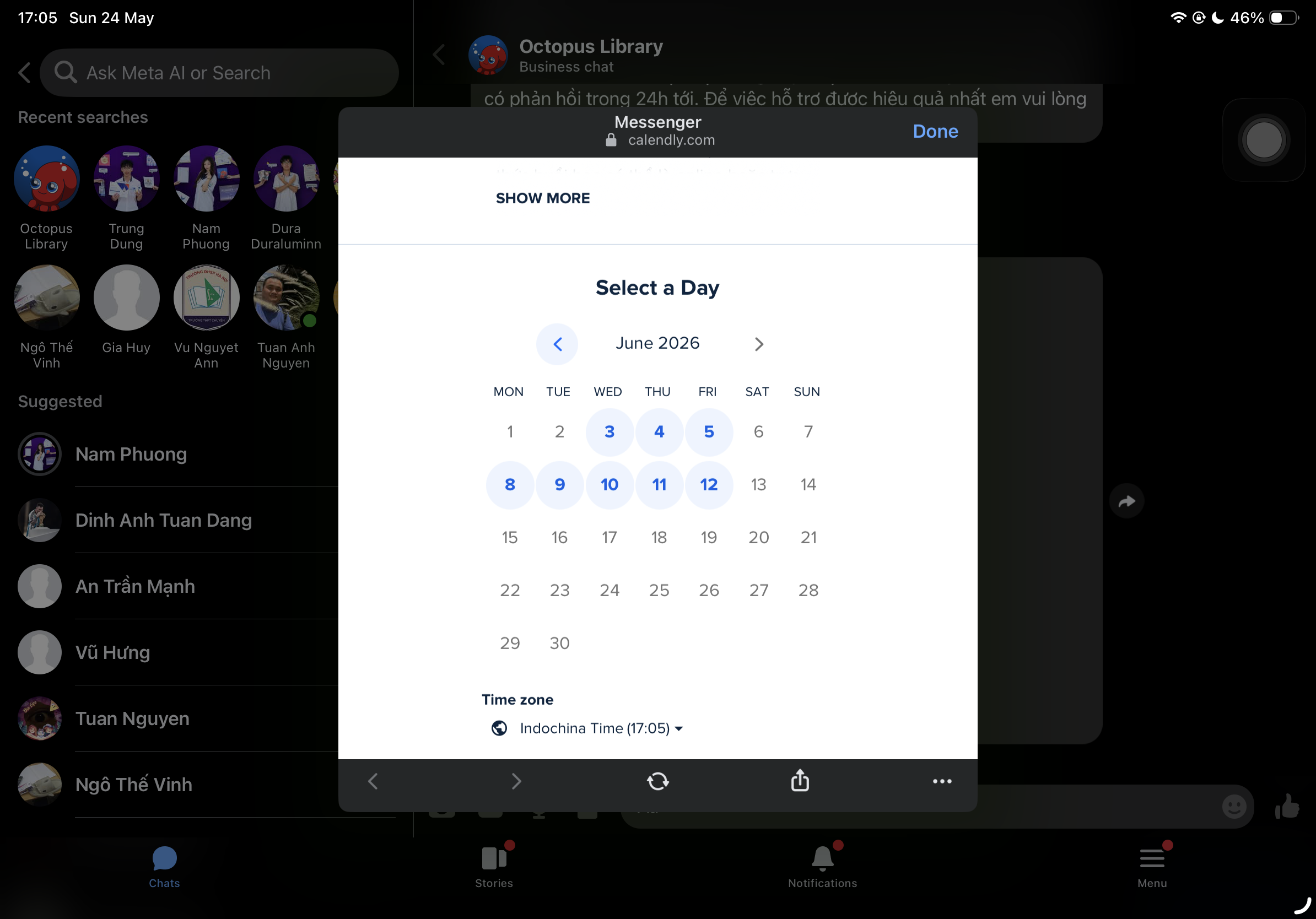Open the three-dot more options menu
This screenshot has width=1316, height=919.
(x=942, y=781)
